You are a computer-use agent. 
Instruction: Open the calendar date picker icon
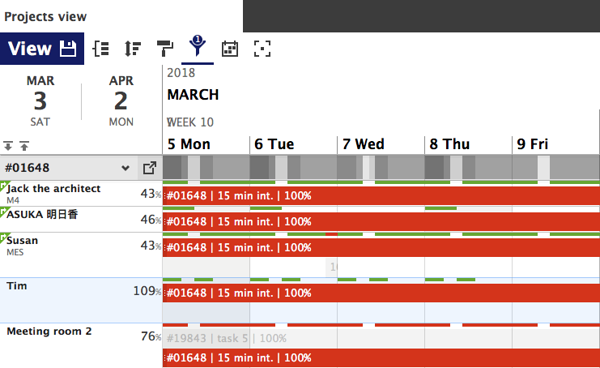pos(230,49)
